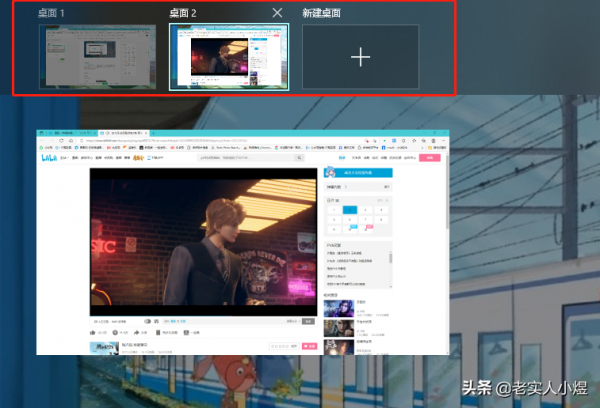Select the 桌面 2 desktop thumbnail
This screenshot has width=600, height=408.
click(x=229, y=57)
